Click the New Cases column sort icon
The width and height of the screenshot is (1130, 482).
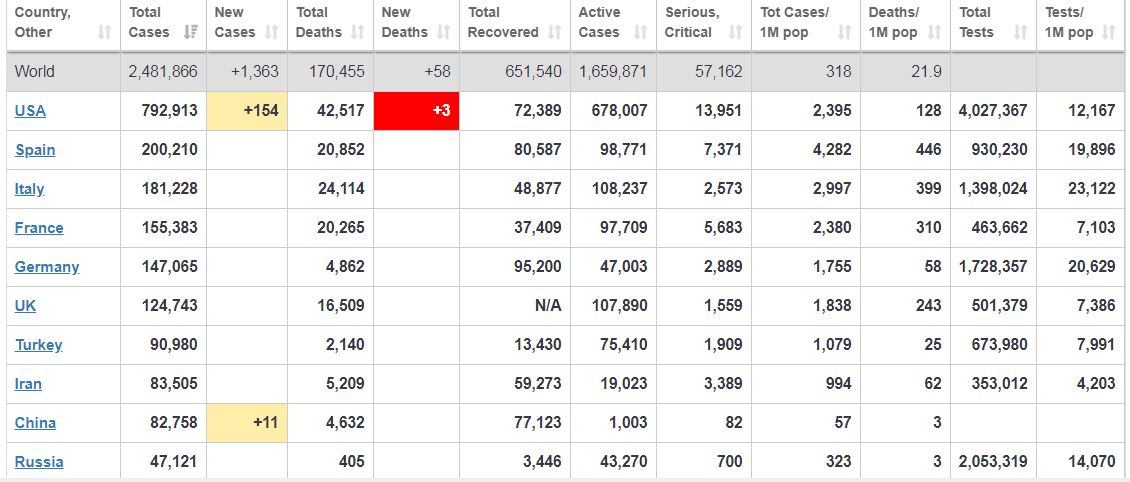pos(271,33)
